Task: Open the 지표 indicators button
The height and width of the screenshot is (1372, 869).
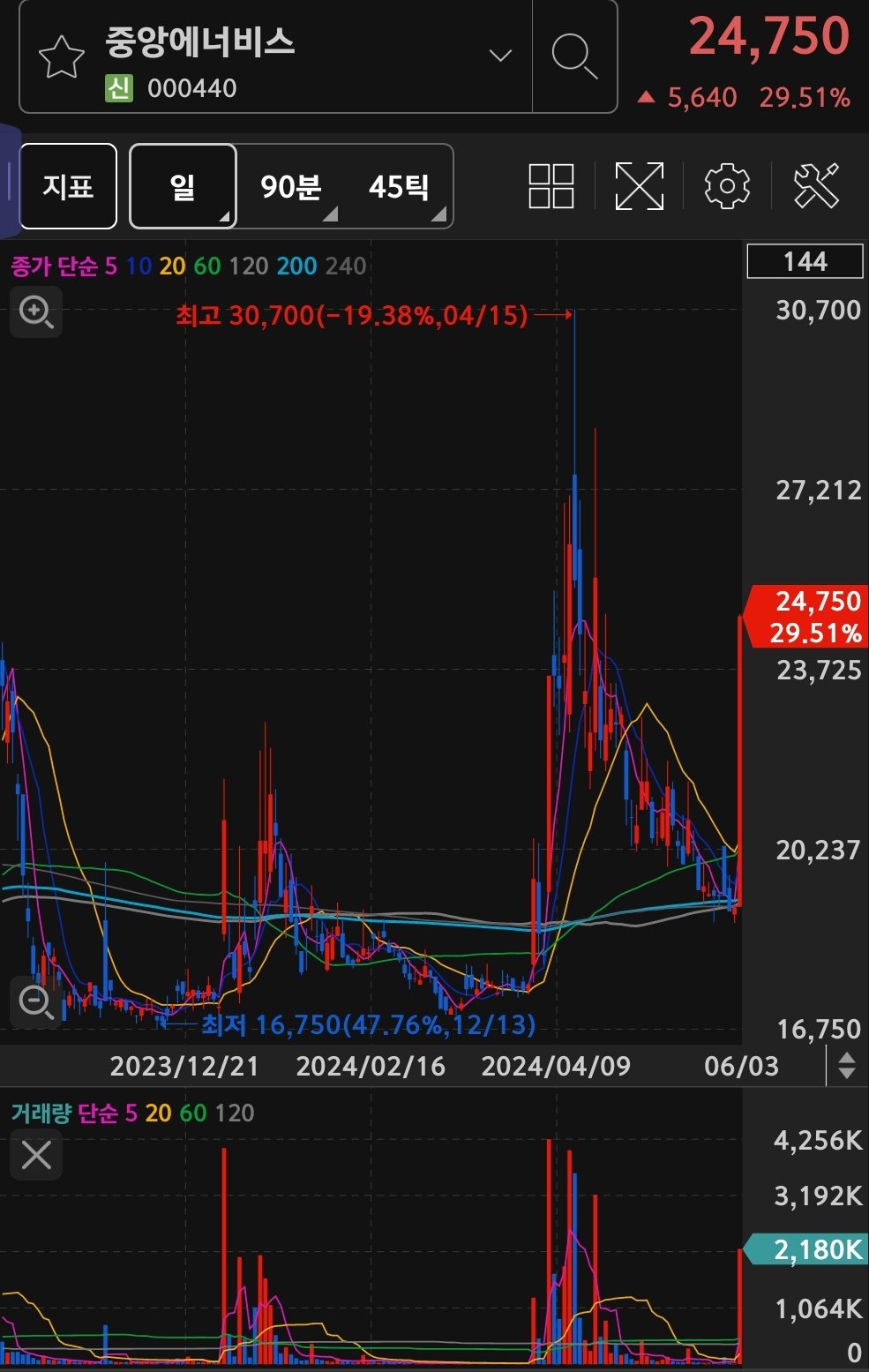Action: click(x=68, y=186)
